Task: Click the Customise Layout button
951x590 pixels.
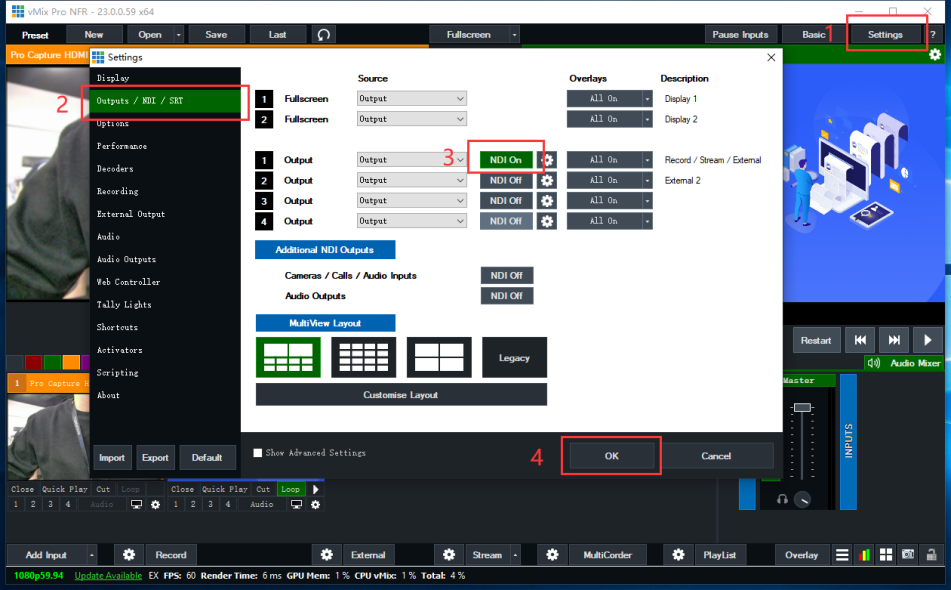Action: 401,395
